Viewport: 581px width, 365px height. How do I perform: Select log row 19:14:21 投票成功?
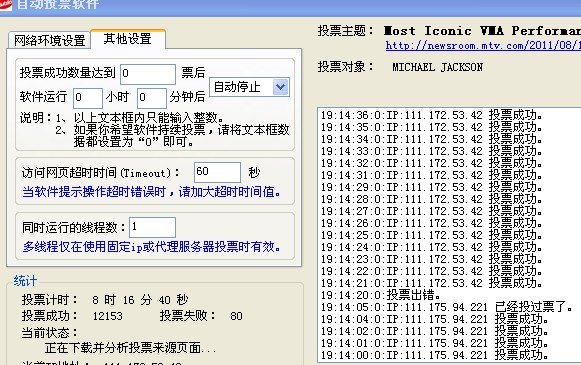[x=432, y=283]
